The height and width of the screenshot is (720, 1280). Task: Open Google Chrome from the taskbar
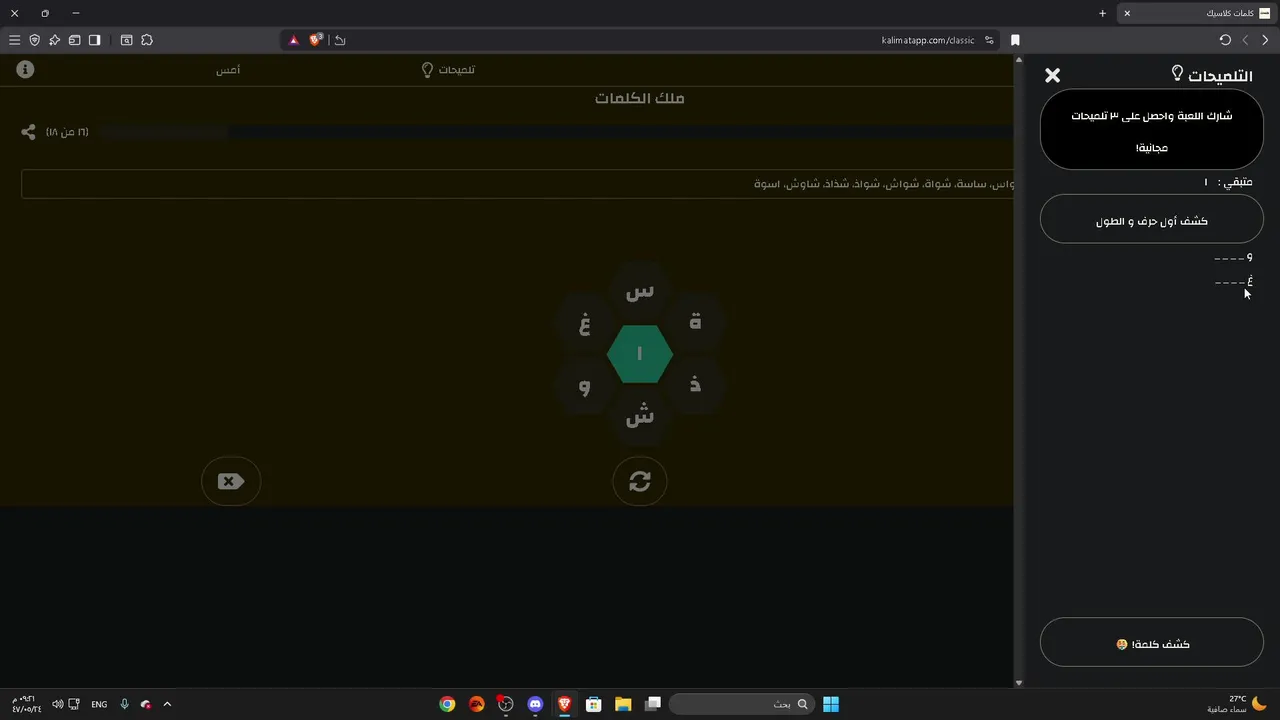tap(447, 704)
